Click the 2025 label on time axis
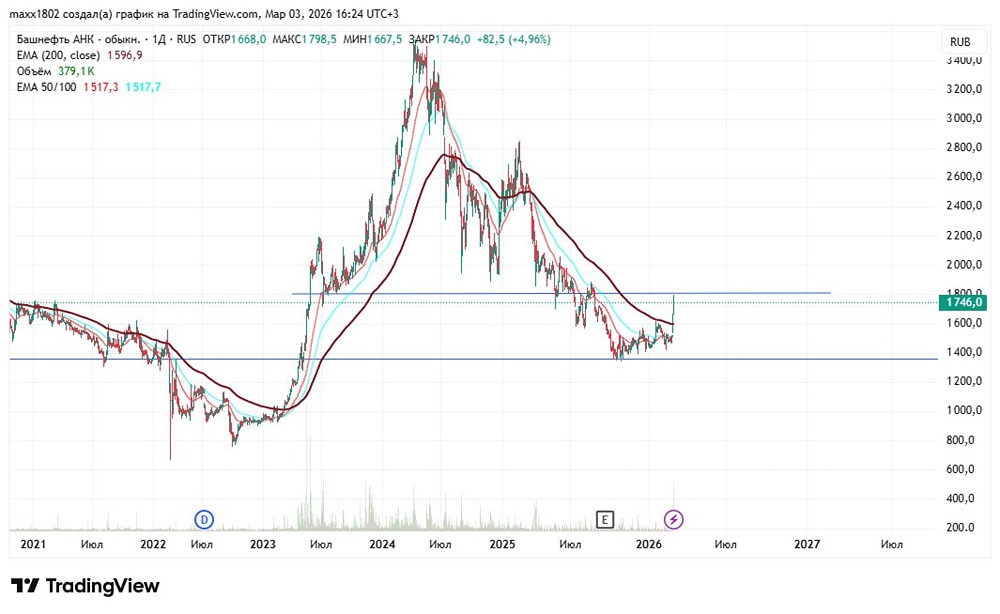 503,544
